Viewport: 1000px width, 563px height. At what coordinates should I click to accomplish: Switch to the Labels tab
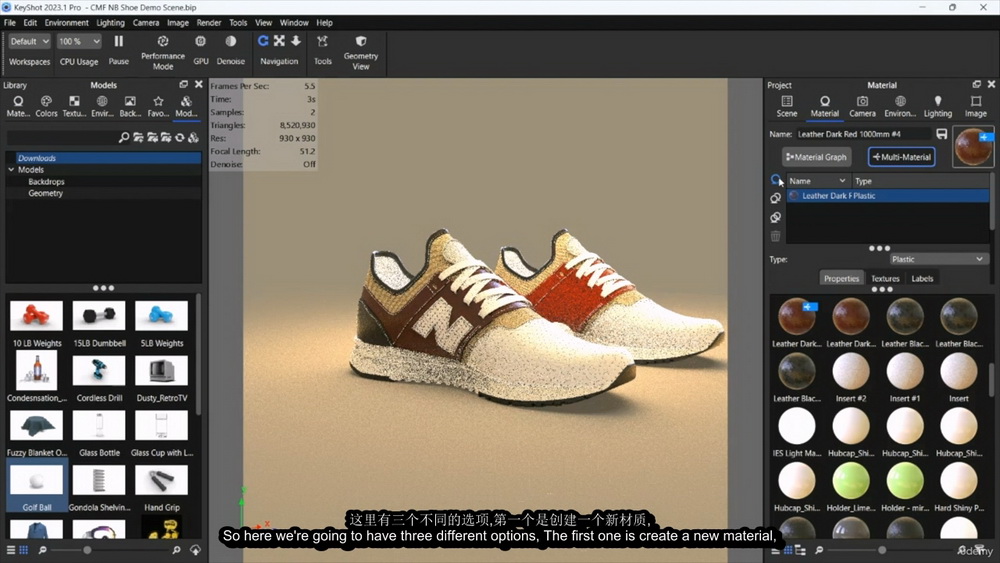pyautogui.click(x=922, y=279)
